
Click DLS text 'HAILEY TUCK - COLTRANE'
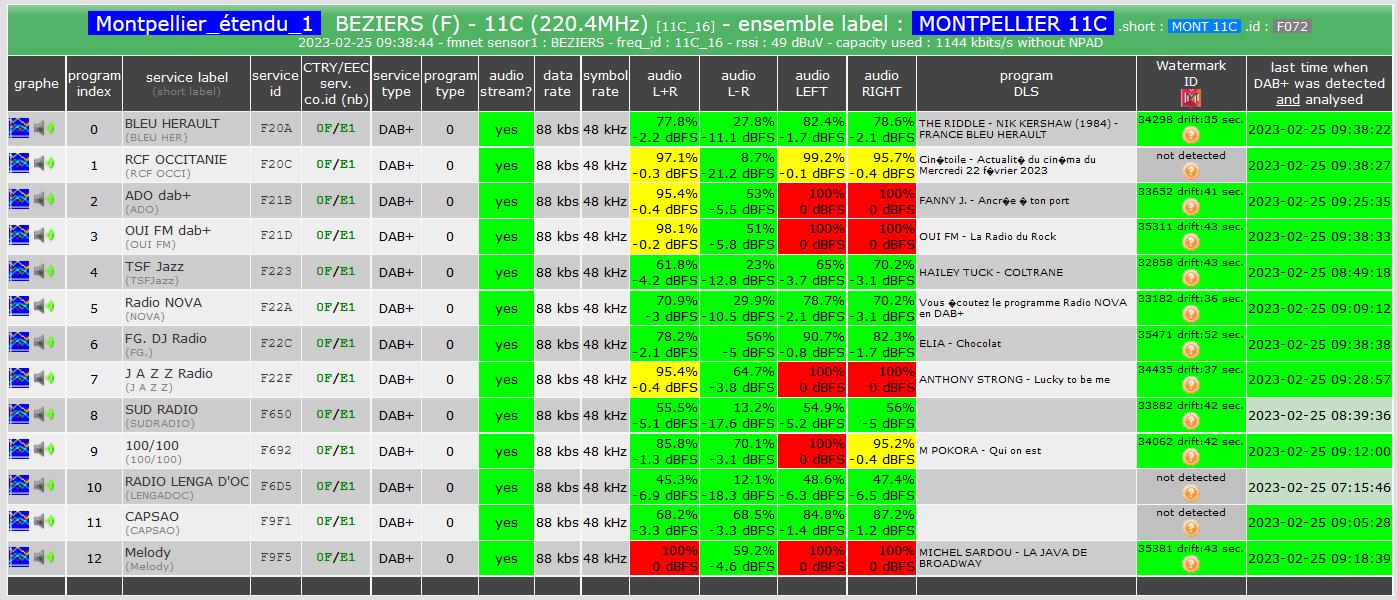coord(991,272)
